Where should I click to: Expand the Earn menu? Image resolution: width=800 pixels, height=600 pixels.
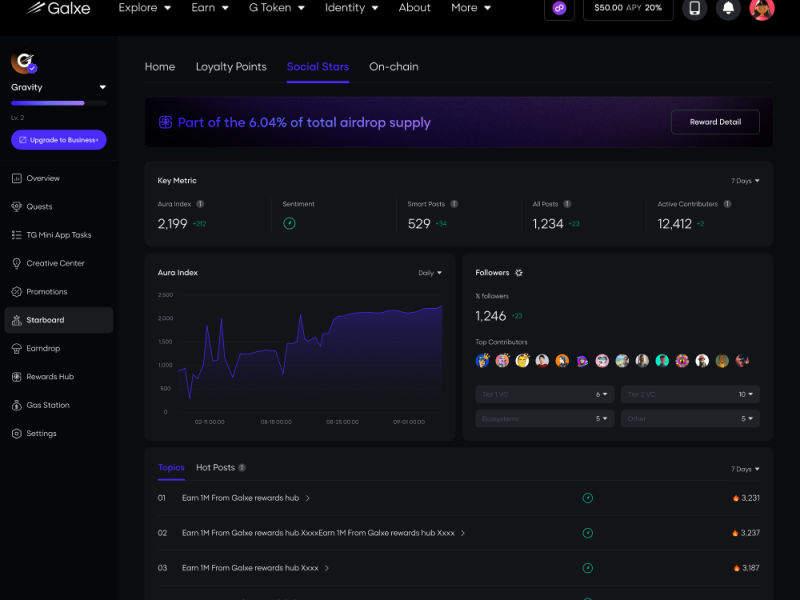(210, 8)
